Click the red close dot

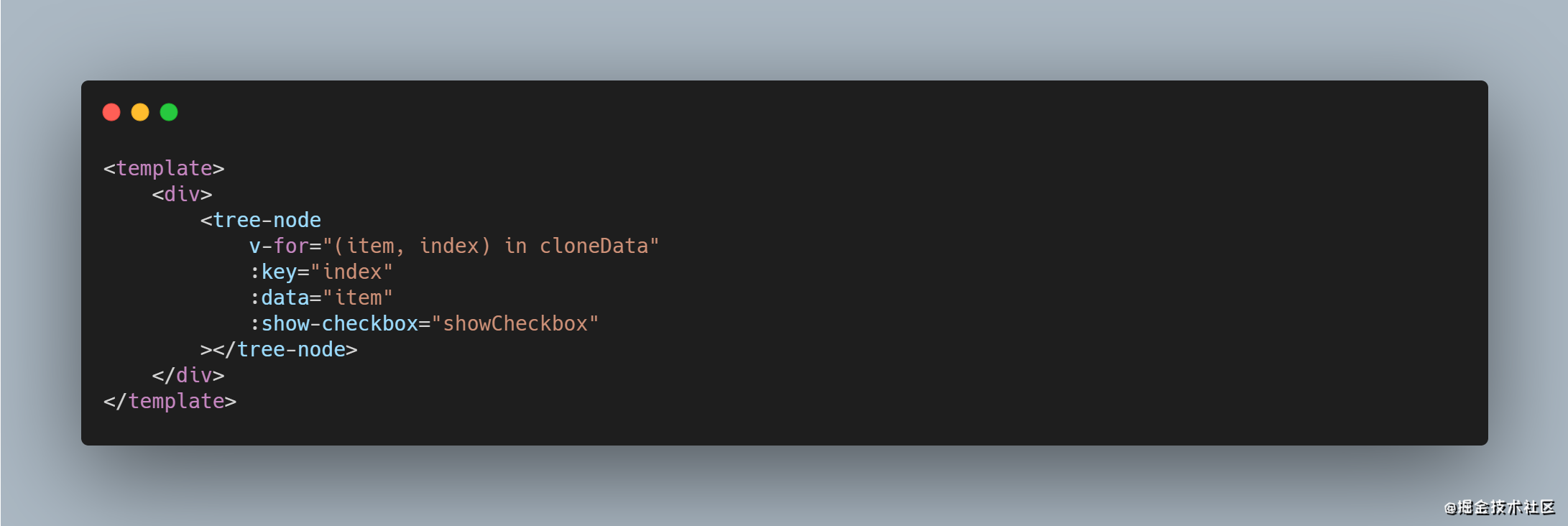[111, 112]
